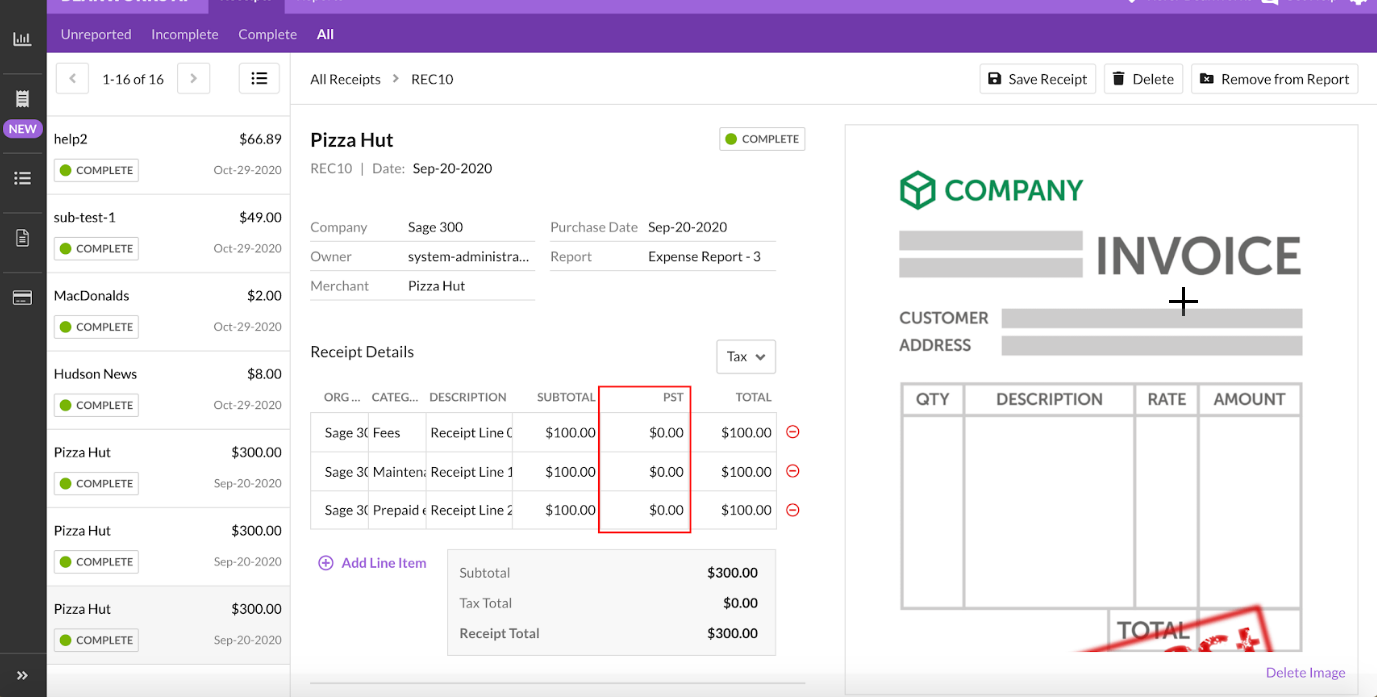
Task: Switch to the Complete tab
Action: point(267,34)
